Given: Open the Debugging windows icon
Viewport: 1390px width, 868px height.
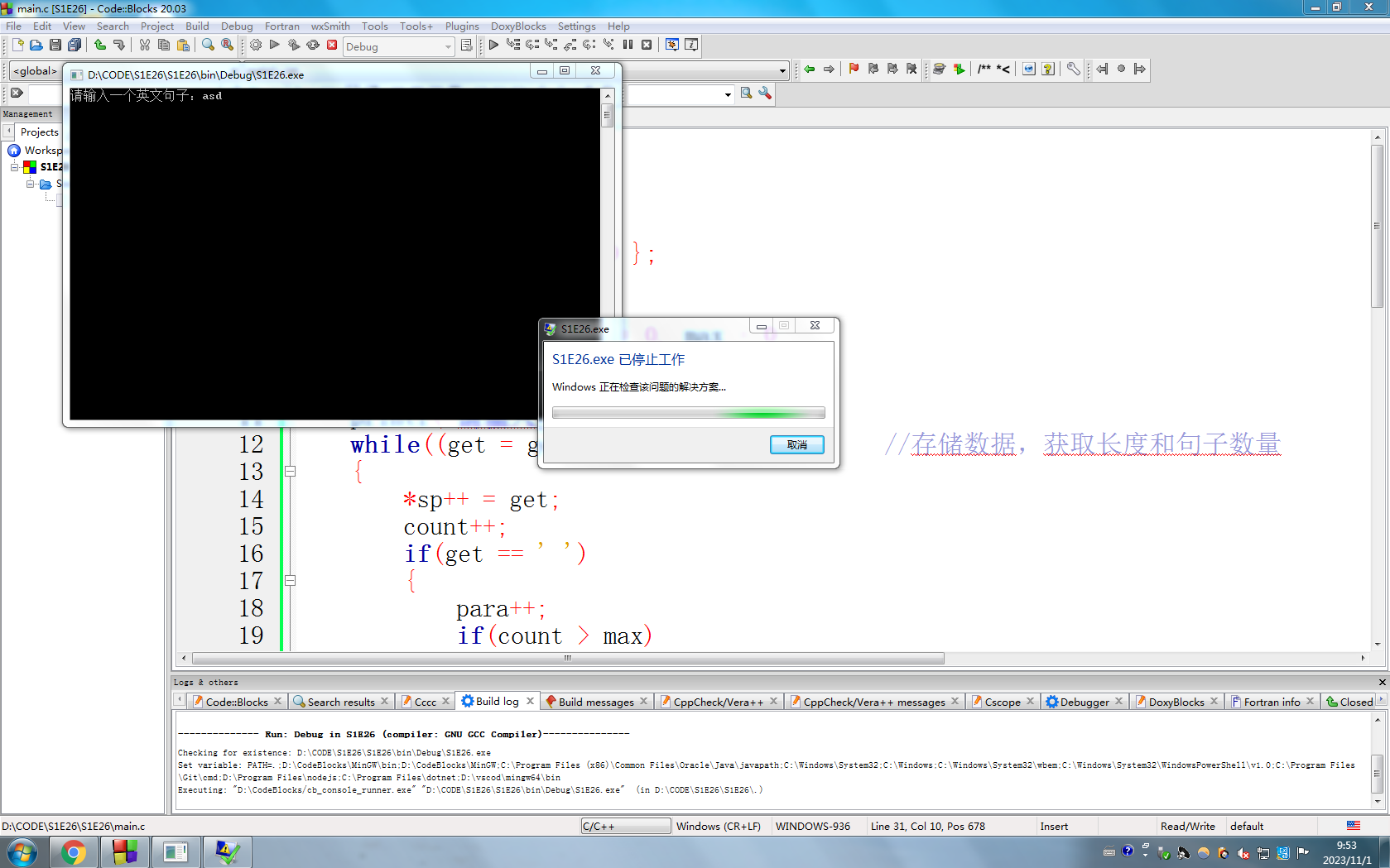Looking at the screenshot, I should (x=672, y=45).
